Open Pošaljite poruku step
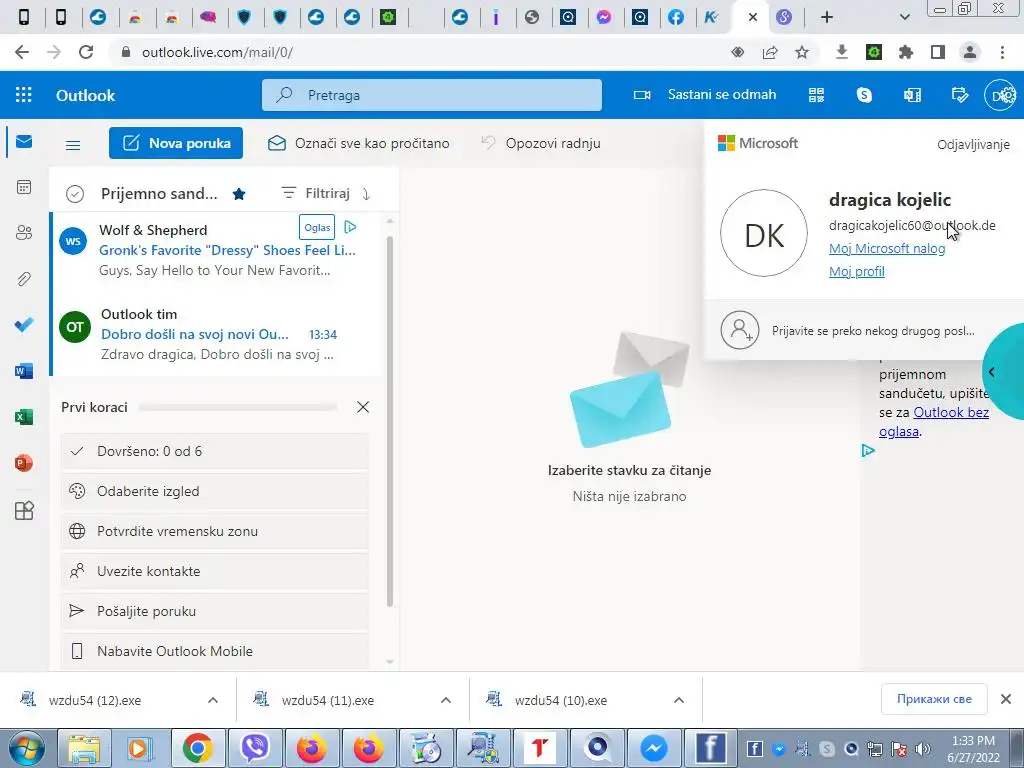Image resolution: width=1024 pixels, height=768 pixels. pyautogui.click(x=215, y=611)
